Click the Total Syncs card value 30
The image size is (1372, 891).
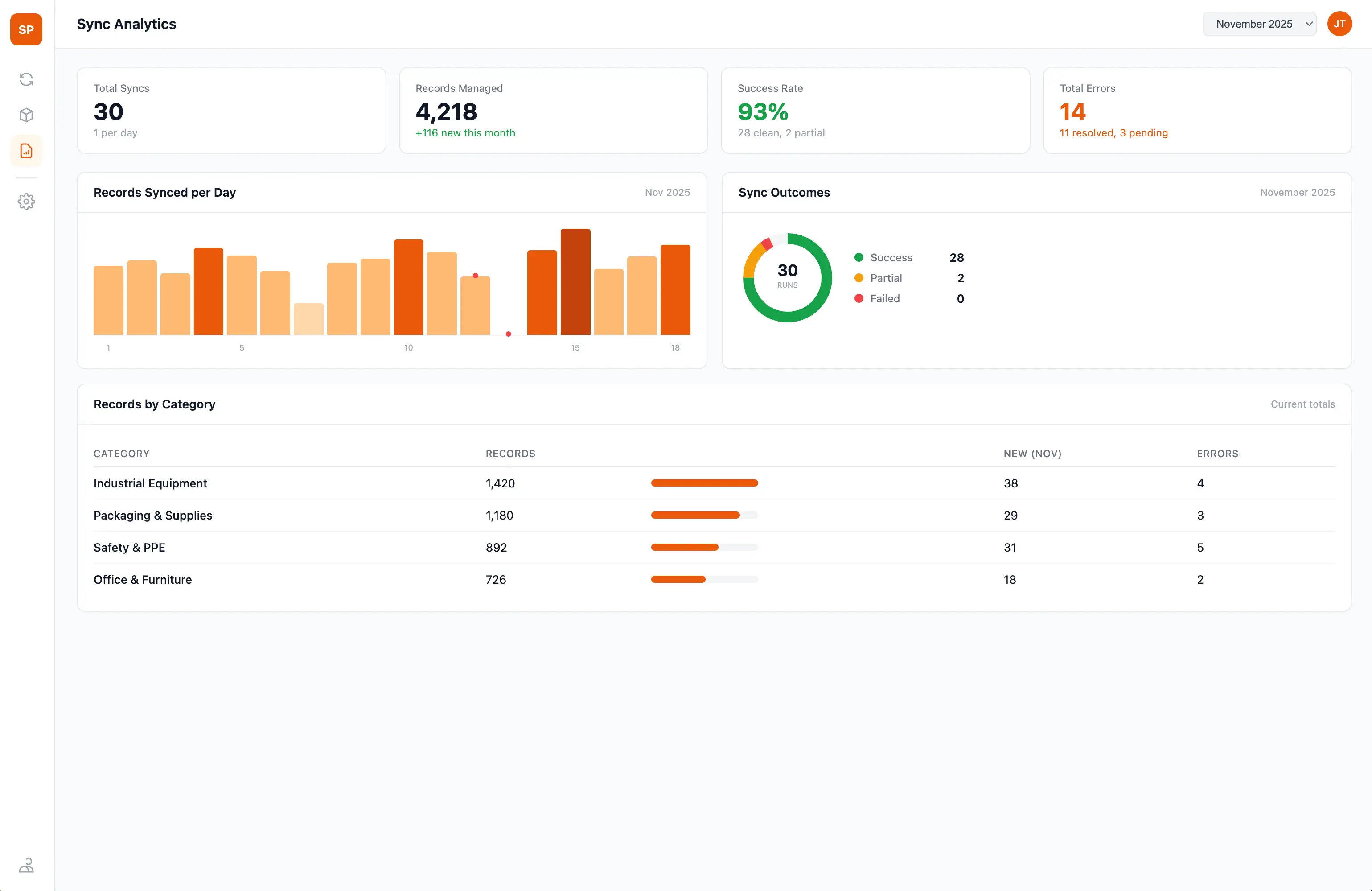108,112
